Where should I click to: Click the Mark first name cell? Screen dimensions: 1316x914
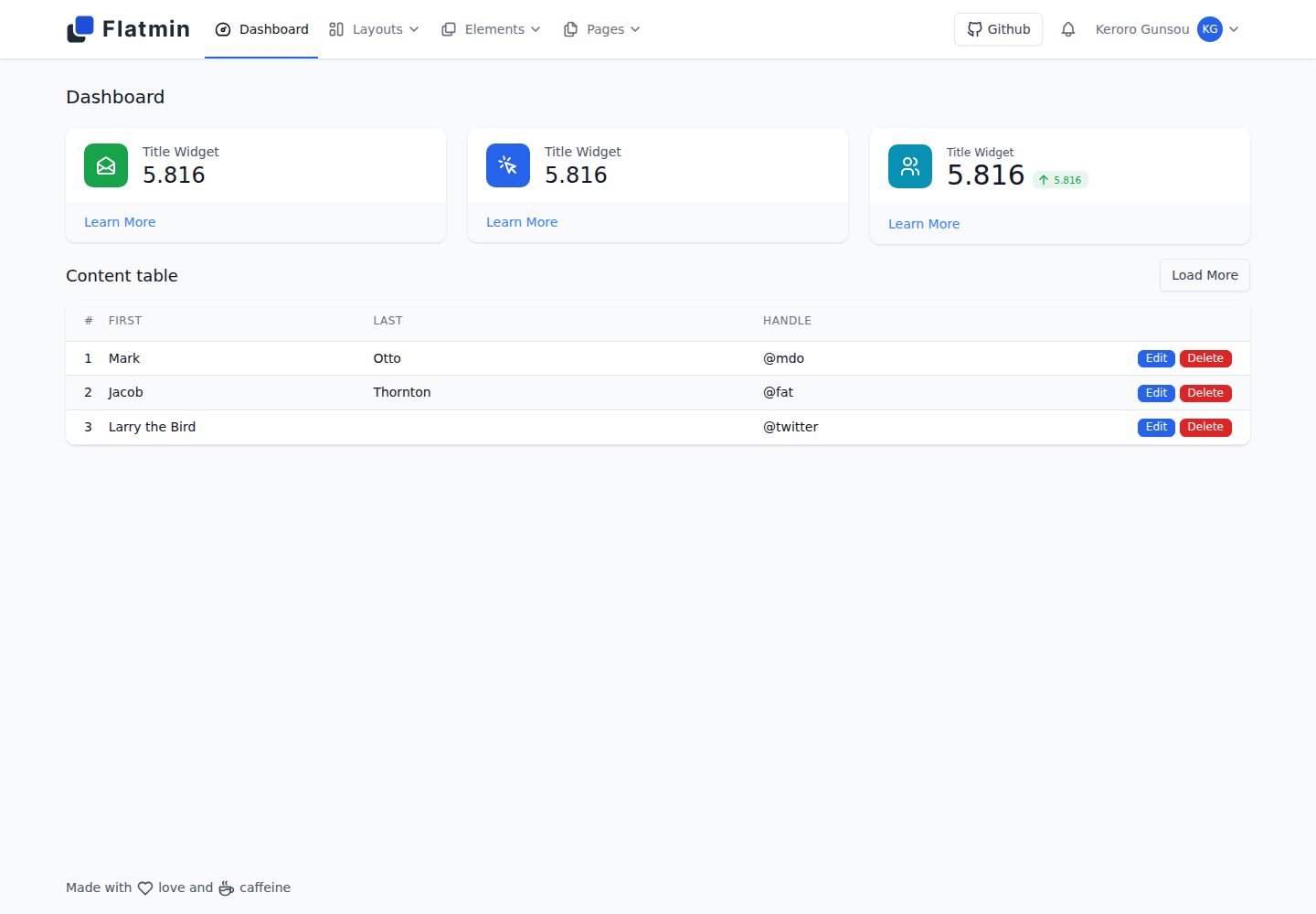point(124,358)
